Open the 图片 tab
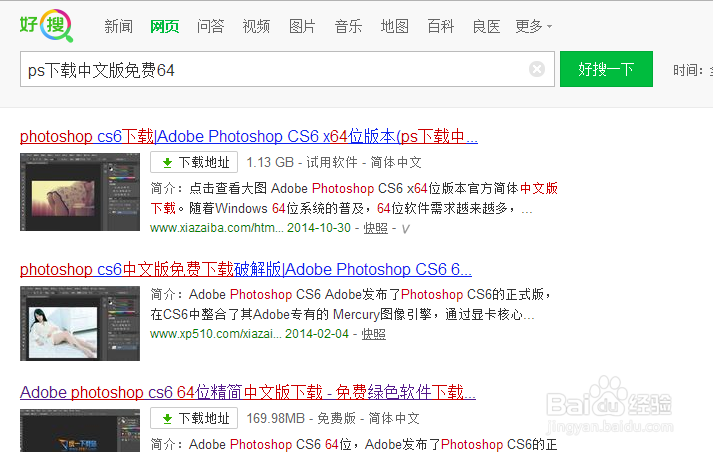Image resolution: width=713 pixels, height=452 pixels. [x=302, y=26]
